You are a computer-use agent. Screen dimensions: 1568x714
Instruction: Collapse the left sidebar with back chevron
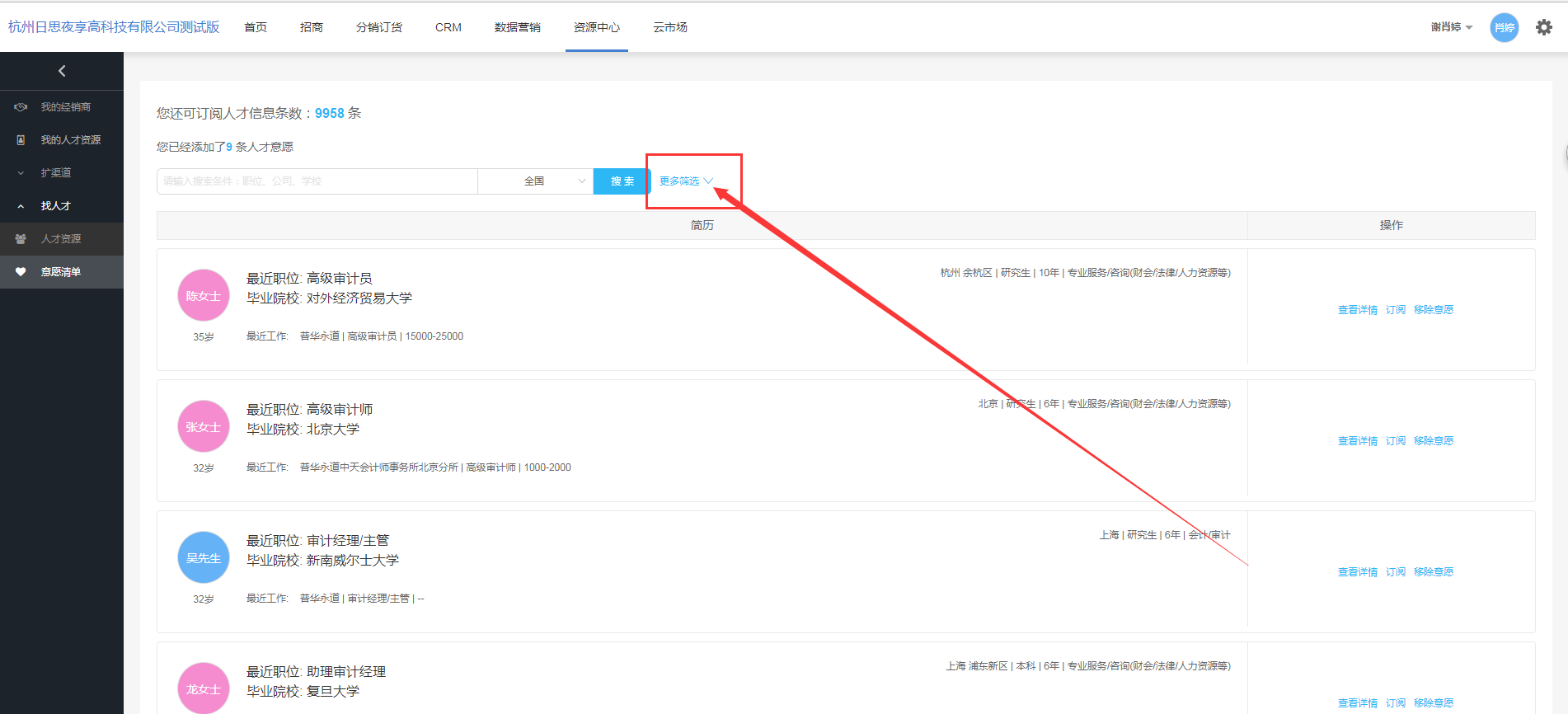click(62, 71)
